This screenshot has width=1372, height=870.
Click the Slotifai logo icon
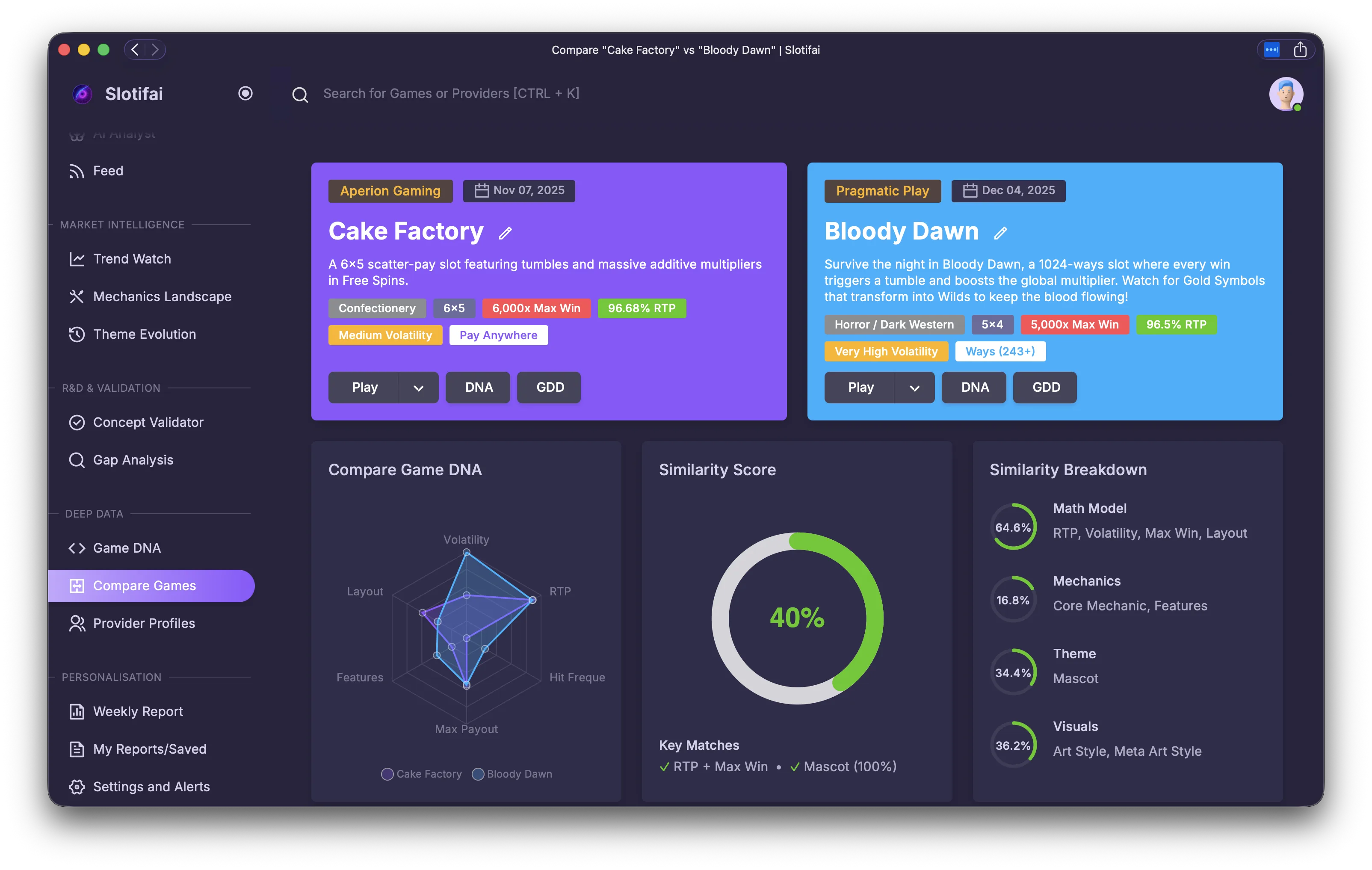82,94
